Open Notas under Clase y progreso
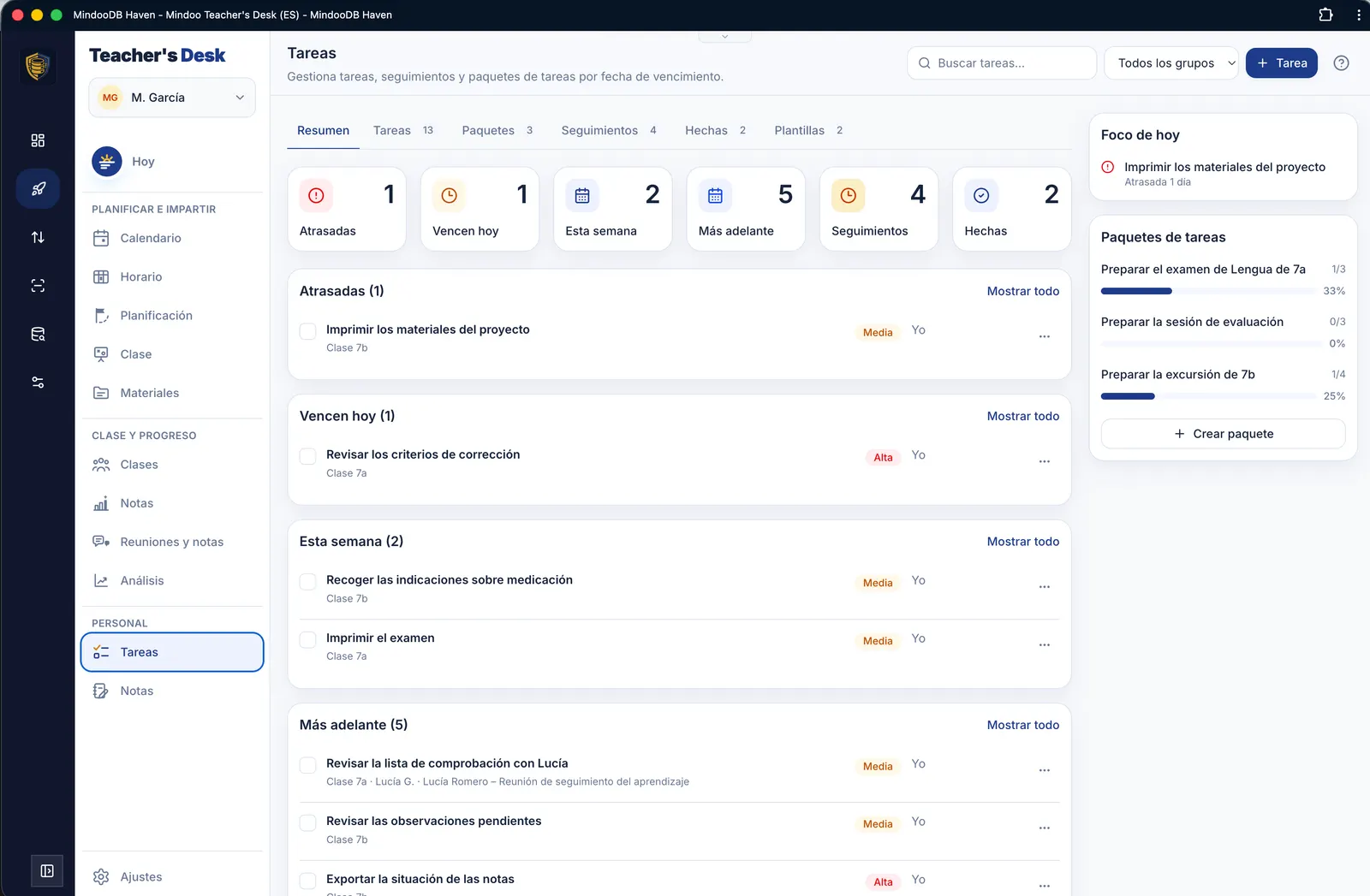Screen dimensions: 1370x896 pyautogui.click(x=172, y=503)
